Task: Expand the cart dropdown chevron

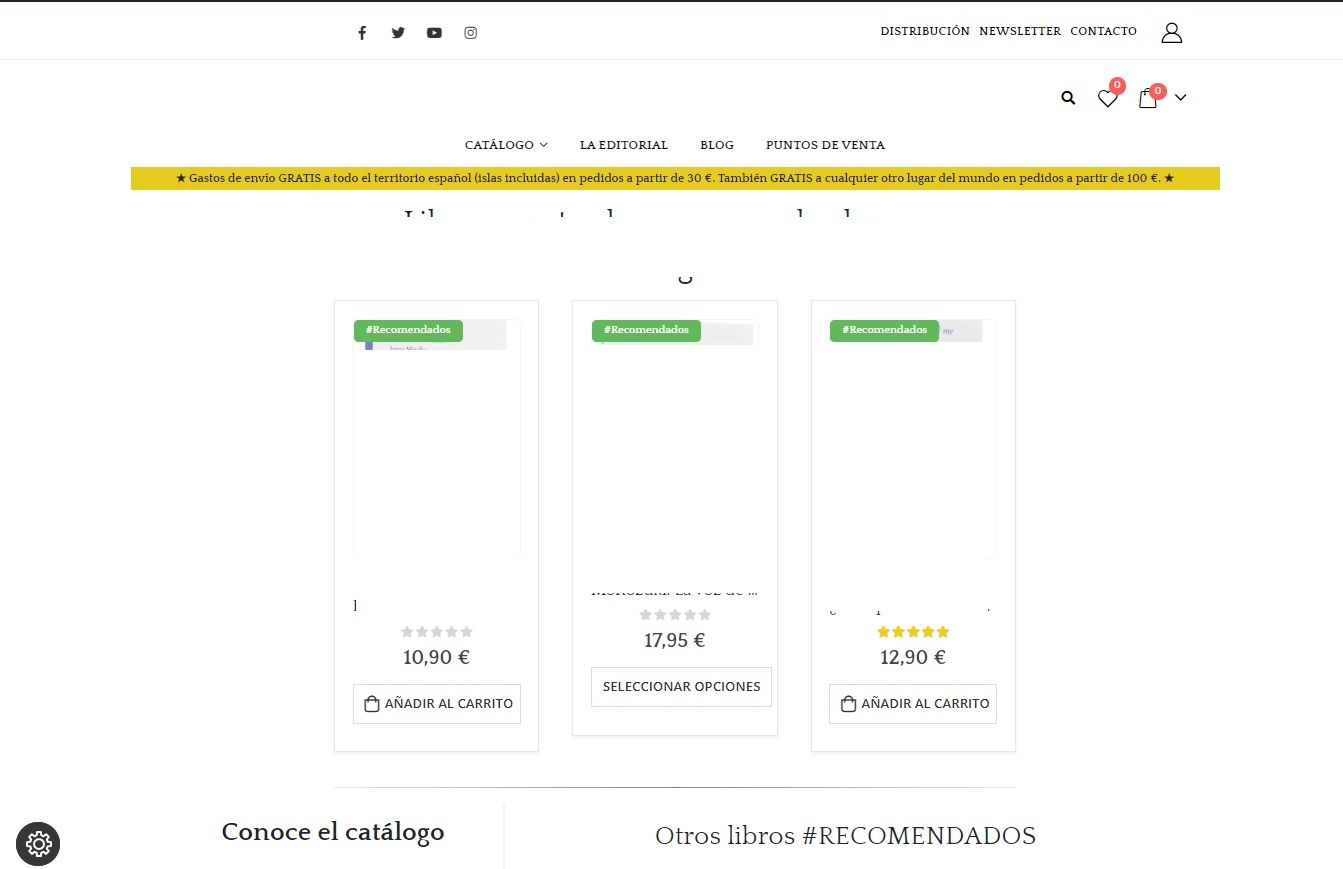Action: [1180, 98]
